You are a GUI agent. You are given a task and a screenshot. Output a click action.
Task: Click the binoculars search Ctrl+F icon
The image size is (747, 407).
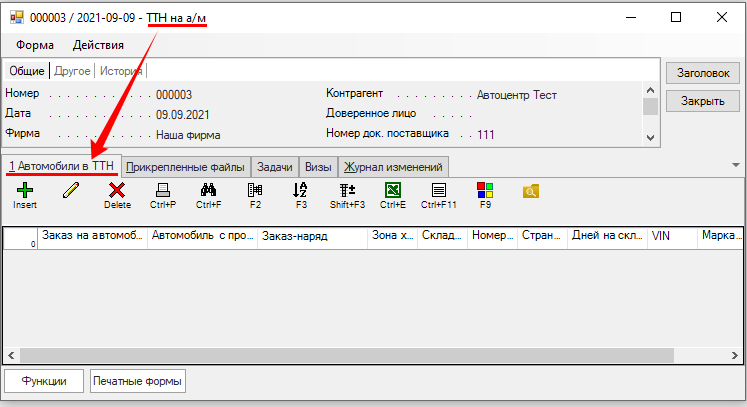(x=209, y=190)
